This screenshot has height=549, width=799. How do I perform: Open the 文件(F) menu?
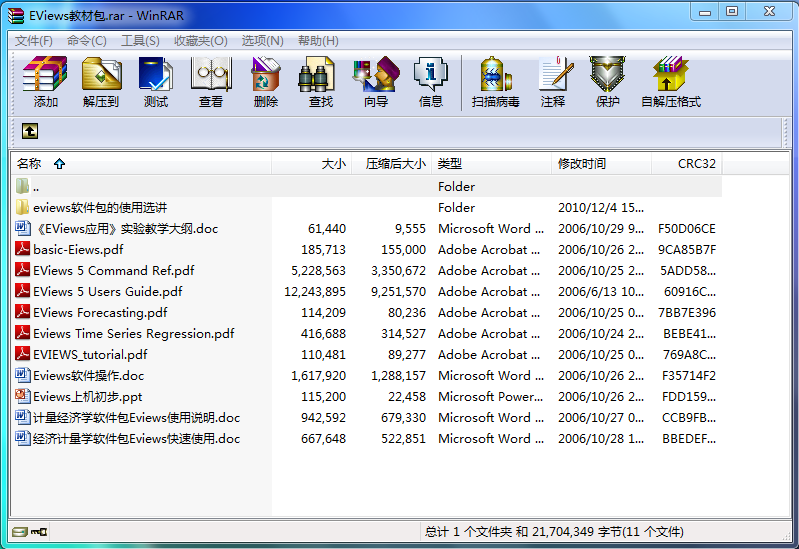tap(34, 41)
